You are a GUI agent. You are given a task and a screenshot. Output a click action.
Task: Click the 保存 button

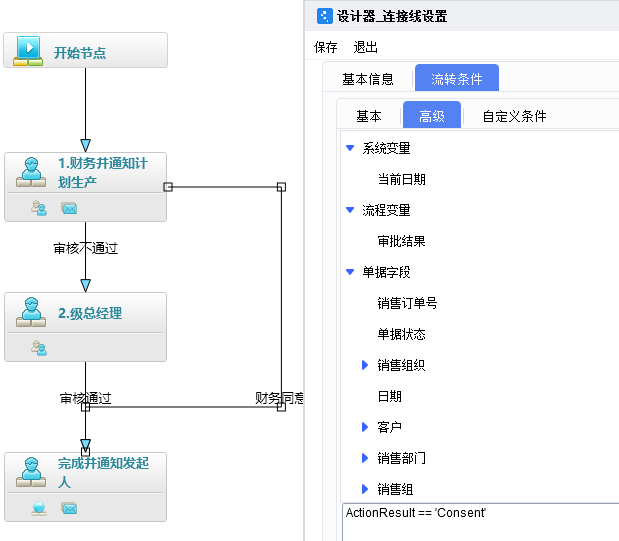click(x=326, y=47)
